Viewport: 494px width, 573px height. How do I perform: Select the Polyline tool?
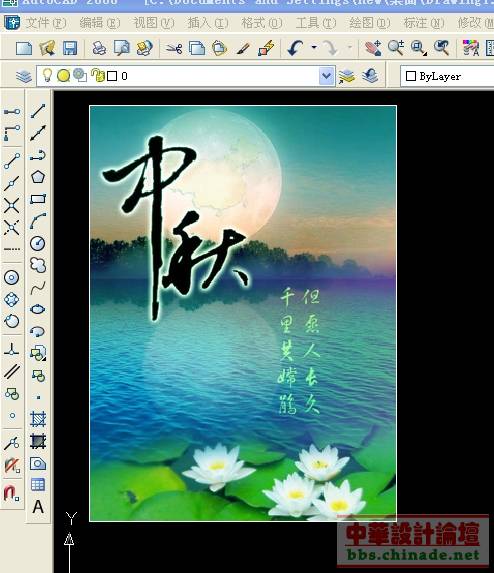pos(38,155)
